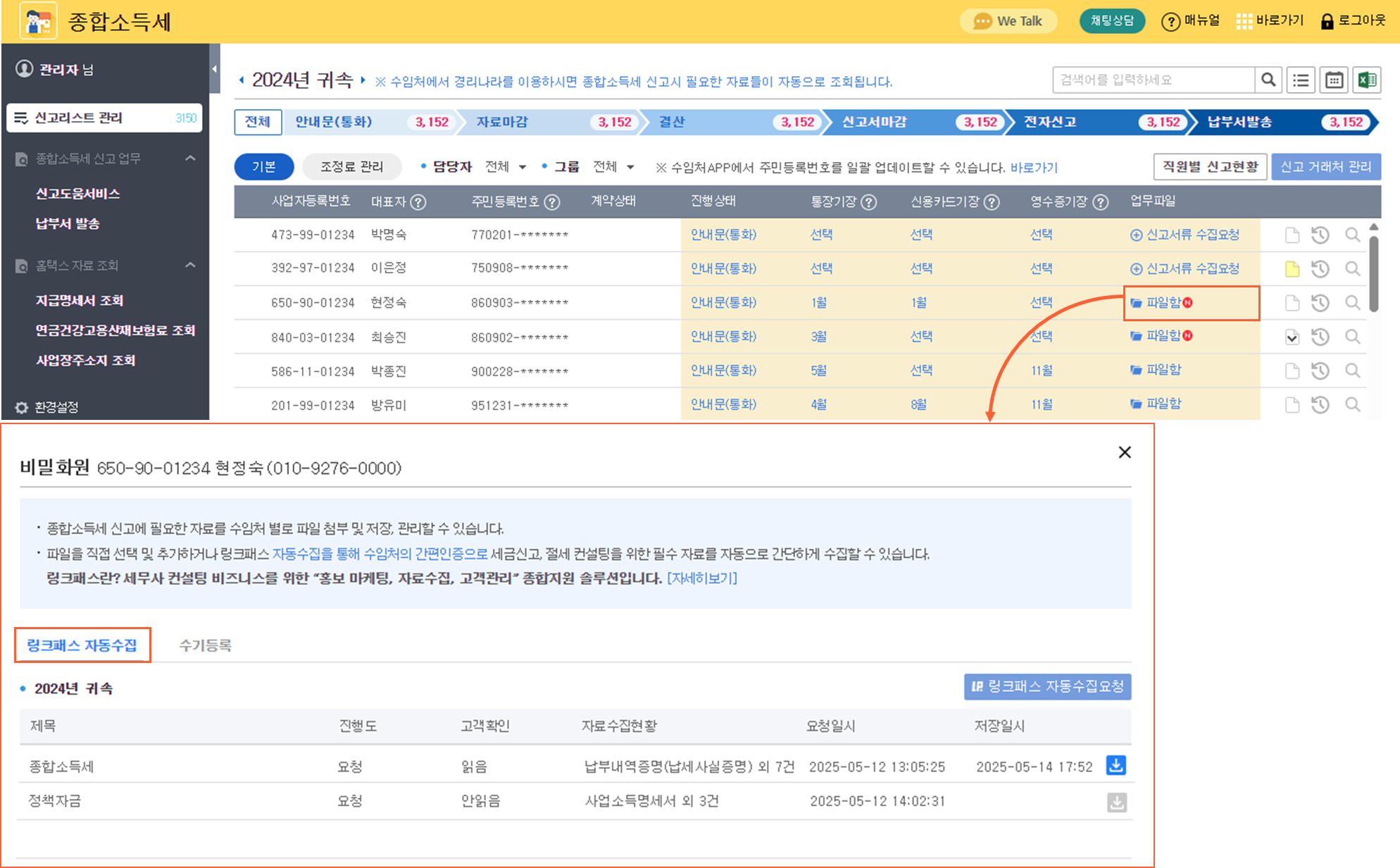Open the yellow memo icon for 이은정

click(x=1292, y=268)
